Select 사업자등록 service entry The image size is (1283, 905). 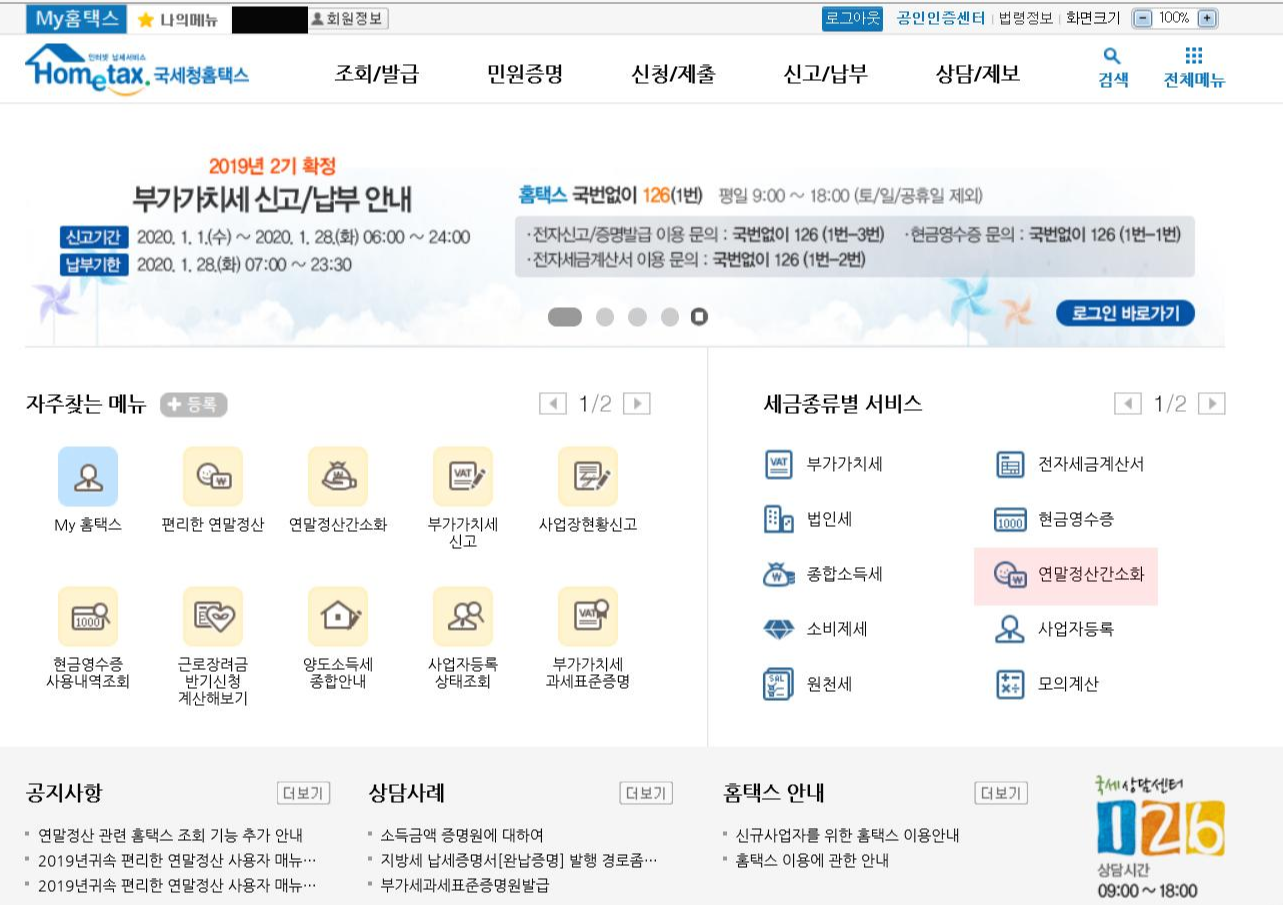click(1054, 629)
